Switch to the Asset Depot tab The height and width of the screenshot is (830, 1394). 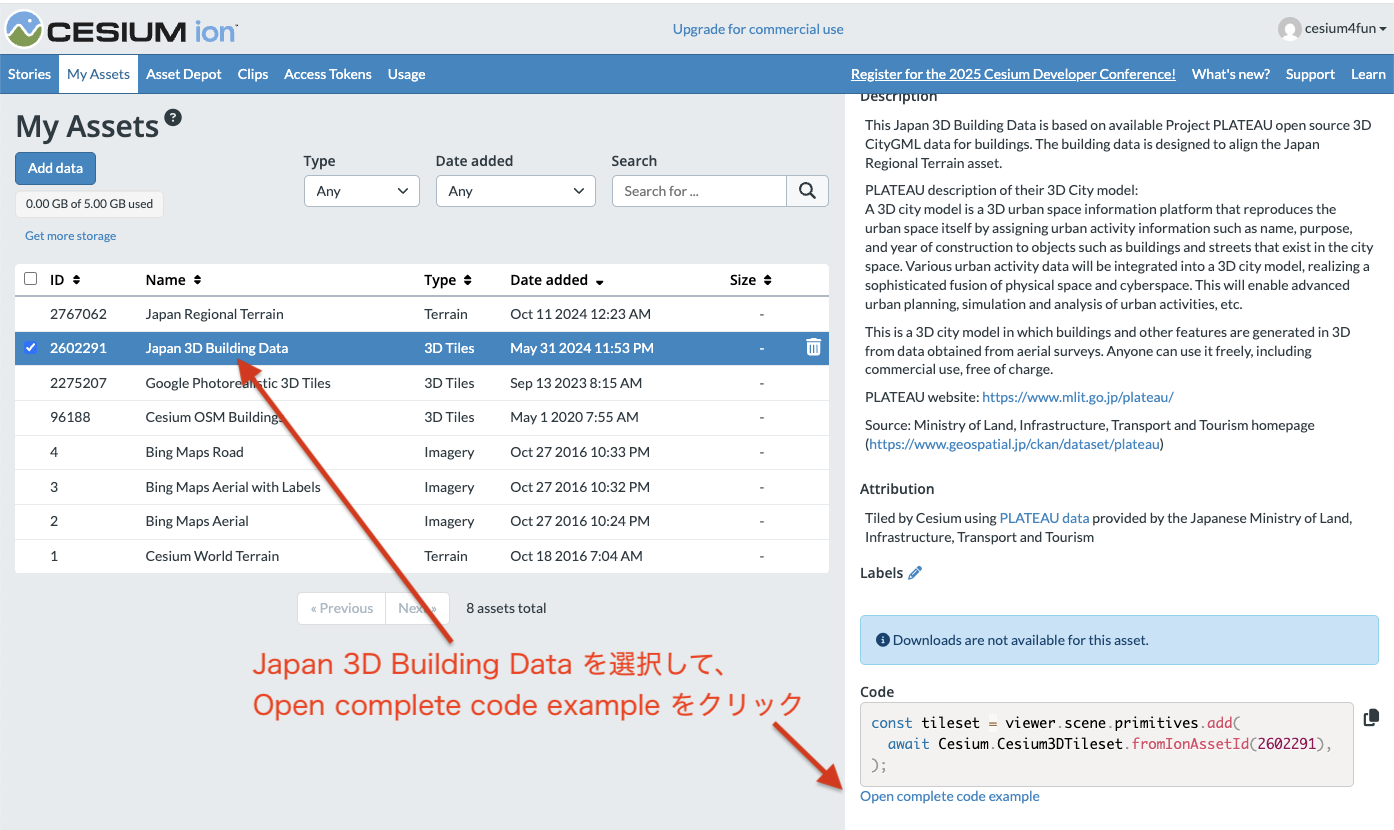183,73
